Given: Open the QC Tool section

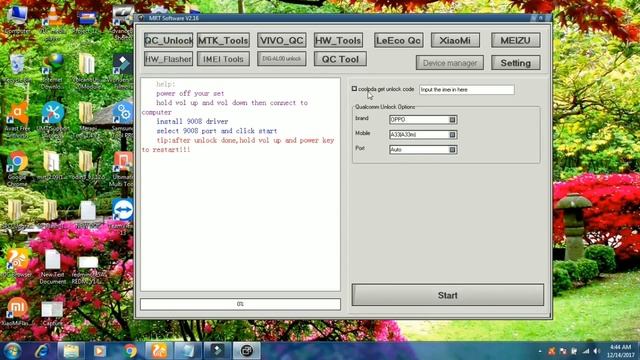Looking at the screenshot, I should (x=340, y=59).
